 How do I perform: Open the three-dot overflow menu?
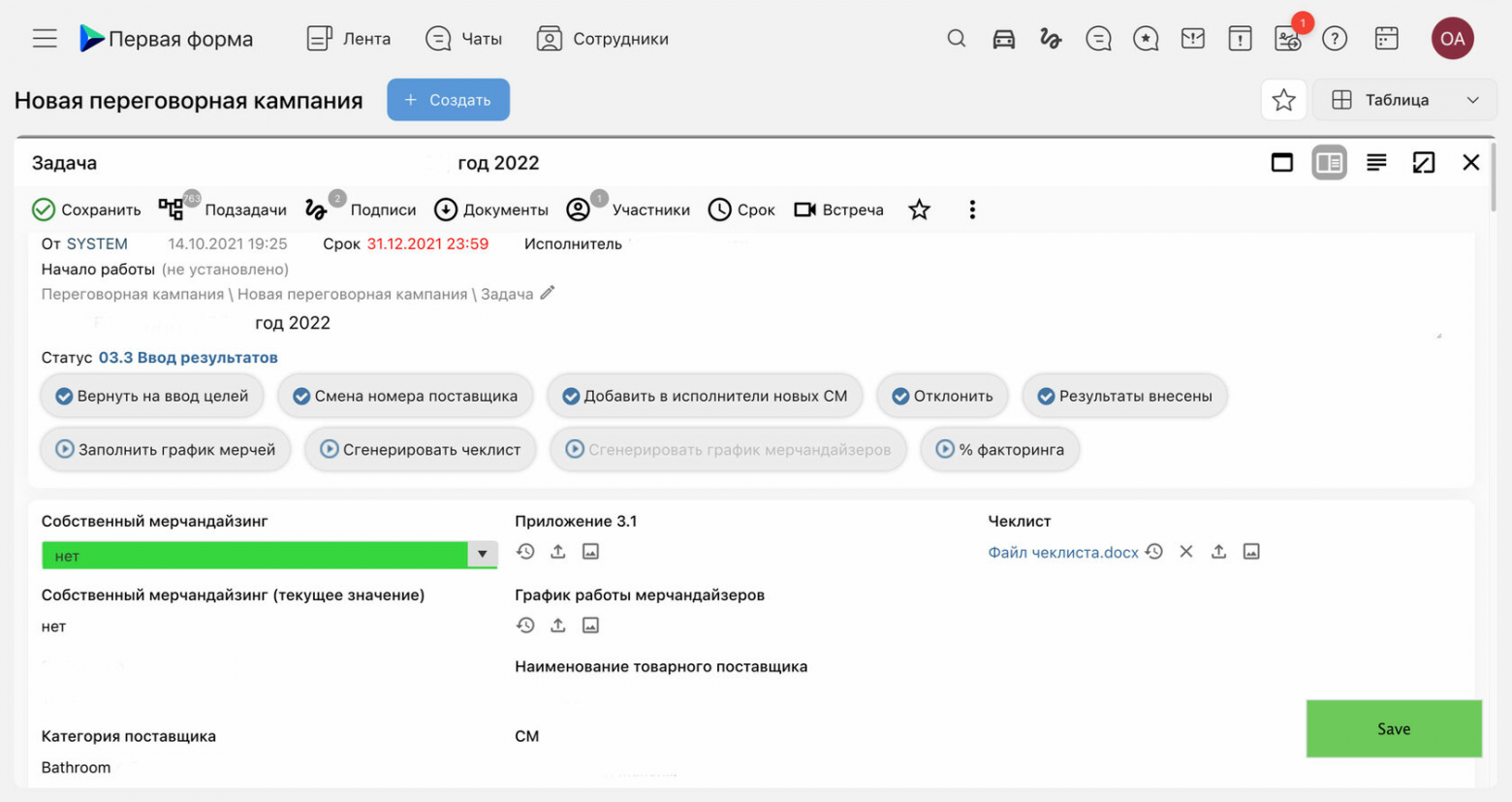pyautogui.click(x=972, y=209)
